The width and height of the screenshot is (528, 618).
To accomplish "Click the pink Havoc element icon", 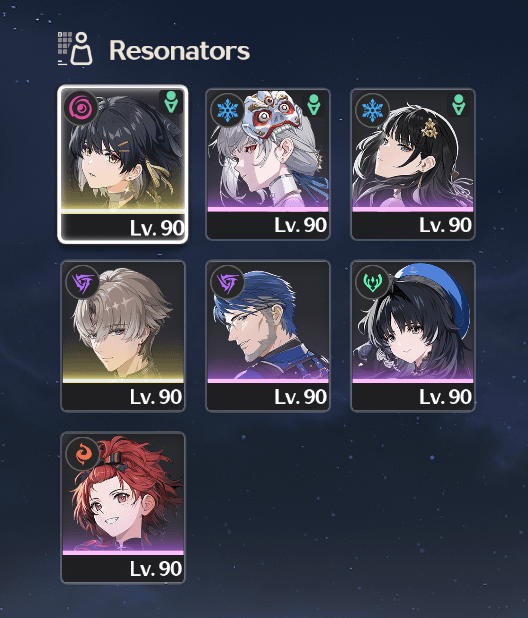I will [81, 108].
